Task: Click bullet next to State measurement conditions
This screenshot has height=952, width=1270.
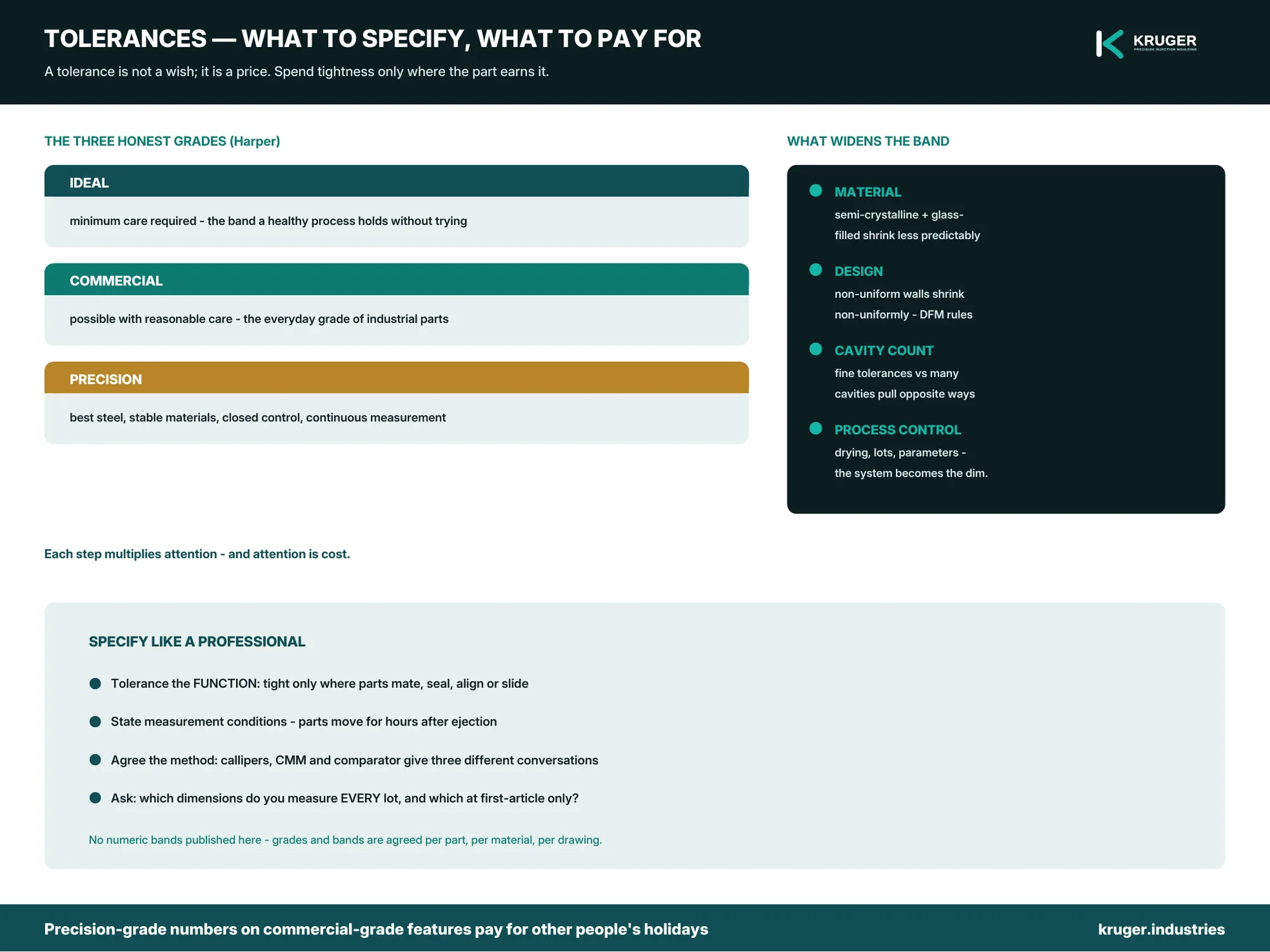Action: pos(95,722)
